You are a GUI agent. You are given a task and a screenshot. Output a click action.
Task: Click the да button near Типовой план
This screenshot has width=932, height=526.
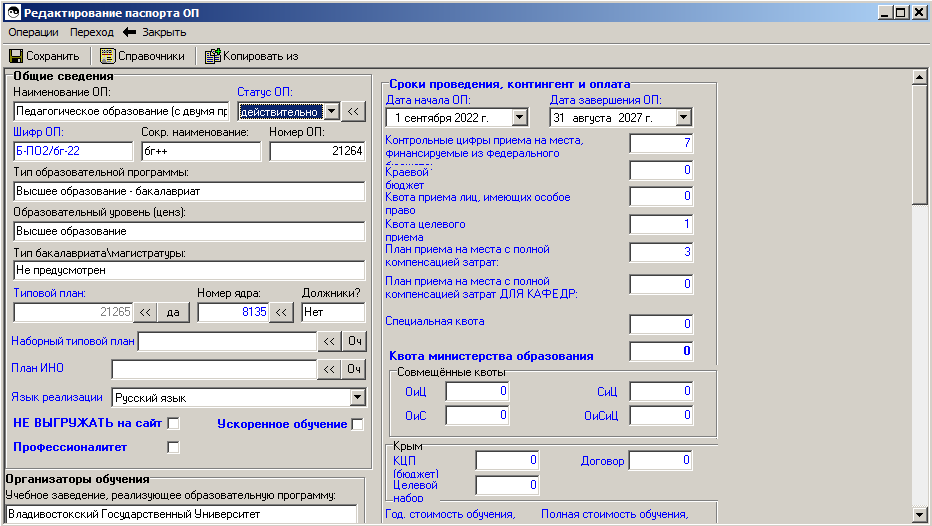pos(173,312)
